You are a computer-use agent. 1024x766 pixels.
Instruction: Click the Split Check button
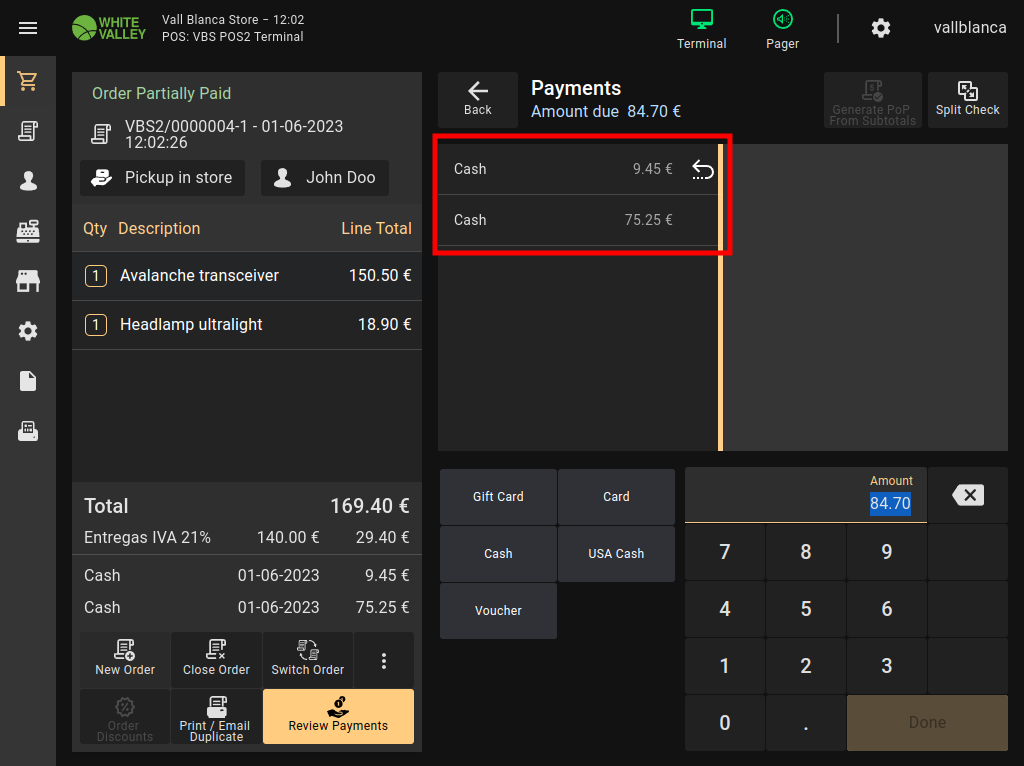(967, 100)
